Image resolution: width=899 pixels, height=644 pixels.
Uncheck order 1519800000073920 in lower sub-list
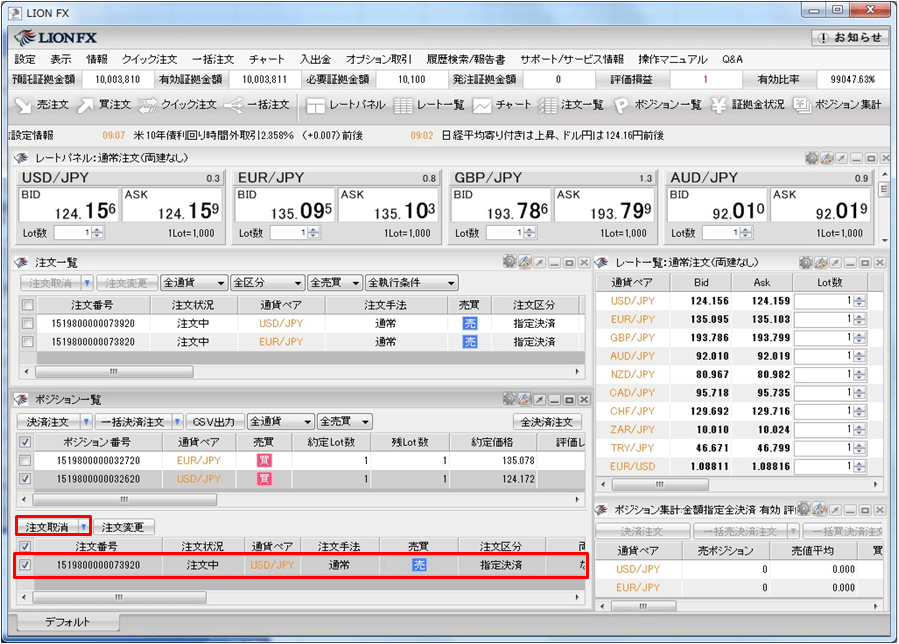(x=25, y=565)
